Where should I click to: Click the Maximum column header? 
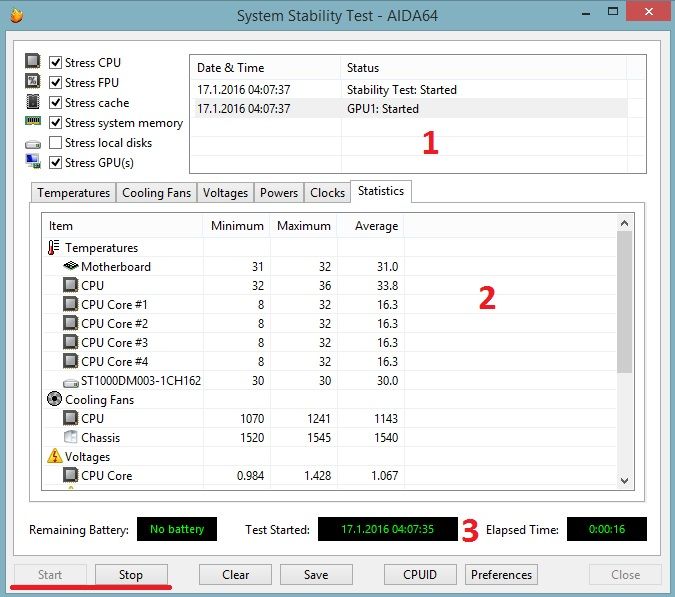[x=303, y=226]
